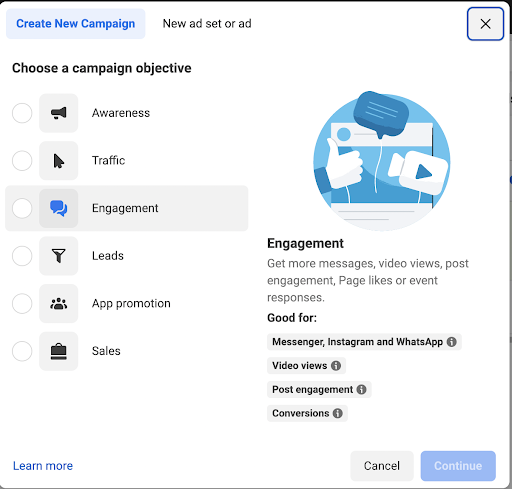
Task: Click the Traffic cursor arrow icon
Action: (x=59, y=161)
